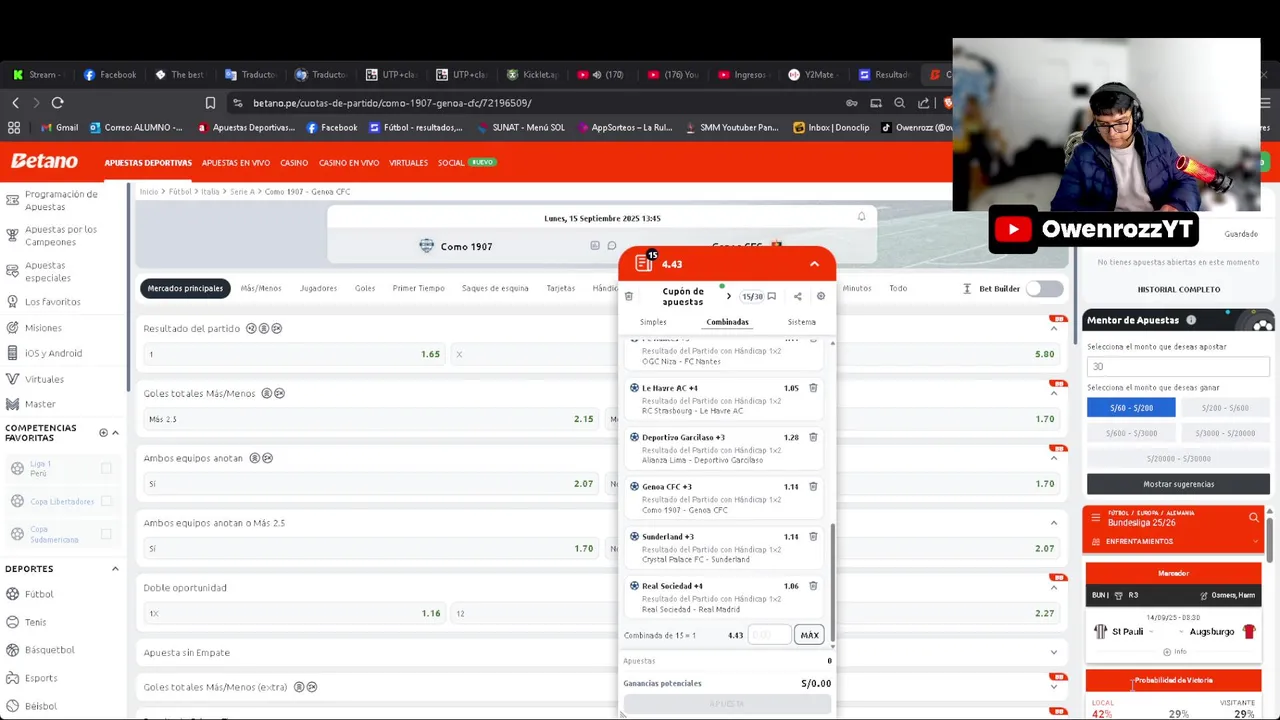Toggle Liga 1 Perú checkbox
Screen dimensions: 1280x720
pyautogui.click(x=106, y=468)
